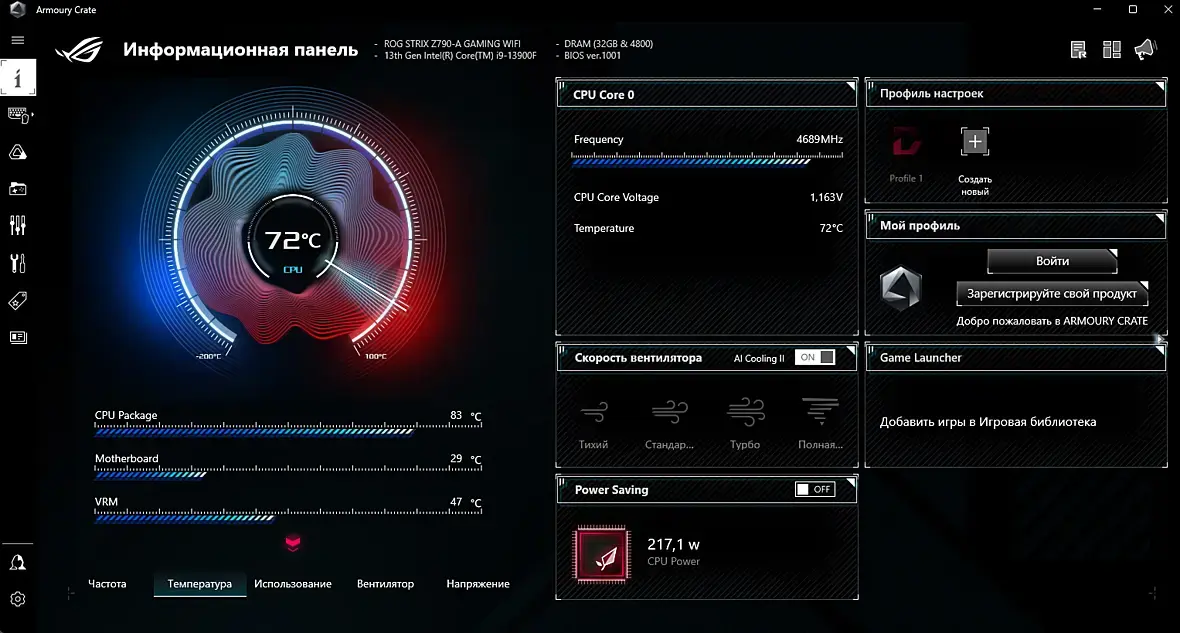Expand the Скорость вентилятора panel corner
The image size is (1180, 633).
(x=850, y=350)
